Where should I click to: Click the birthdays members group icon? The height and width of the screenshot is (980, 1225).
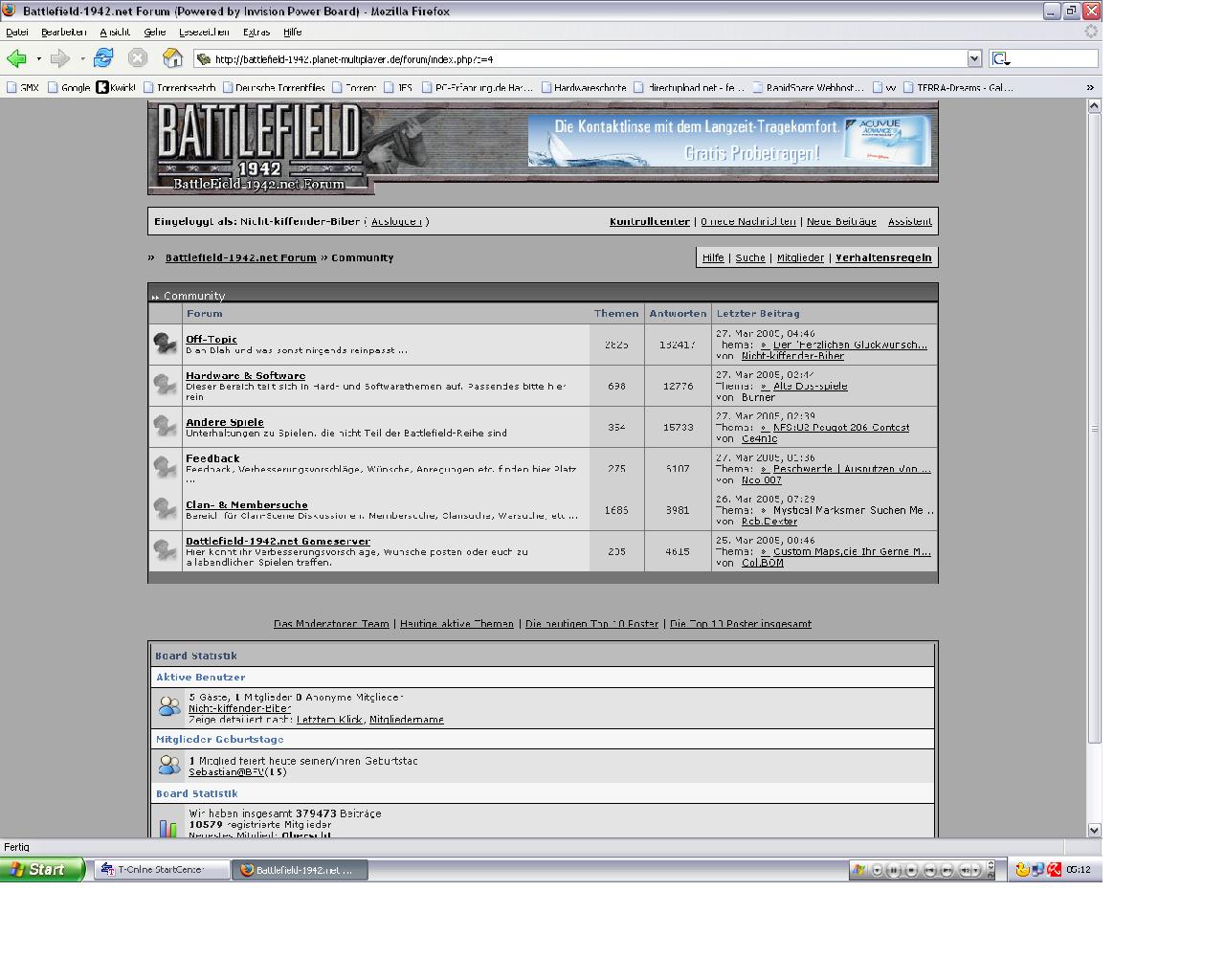point(169,765)
